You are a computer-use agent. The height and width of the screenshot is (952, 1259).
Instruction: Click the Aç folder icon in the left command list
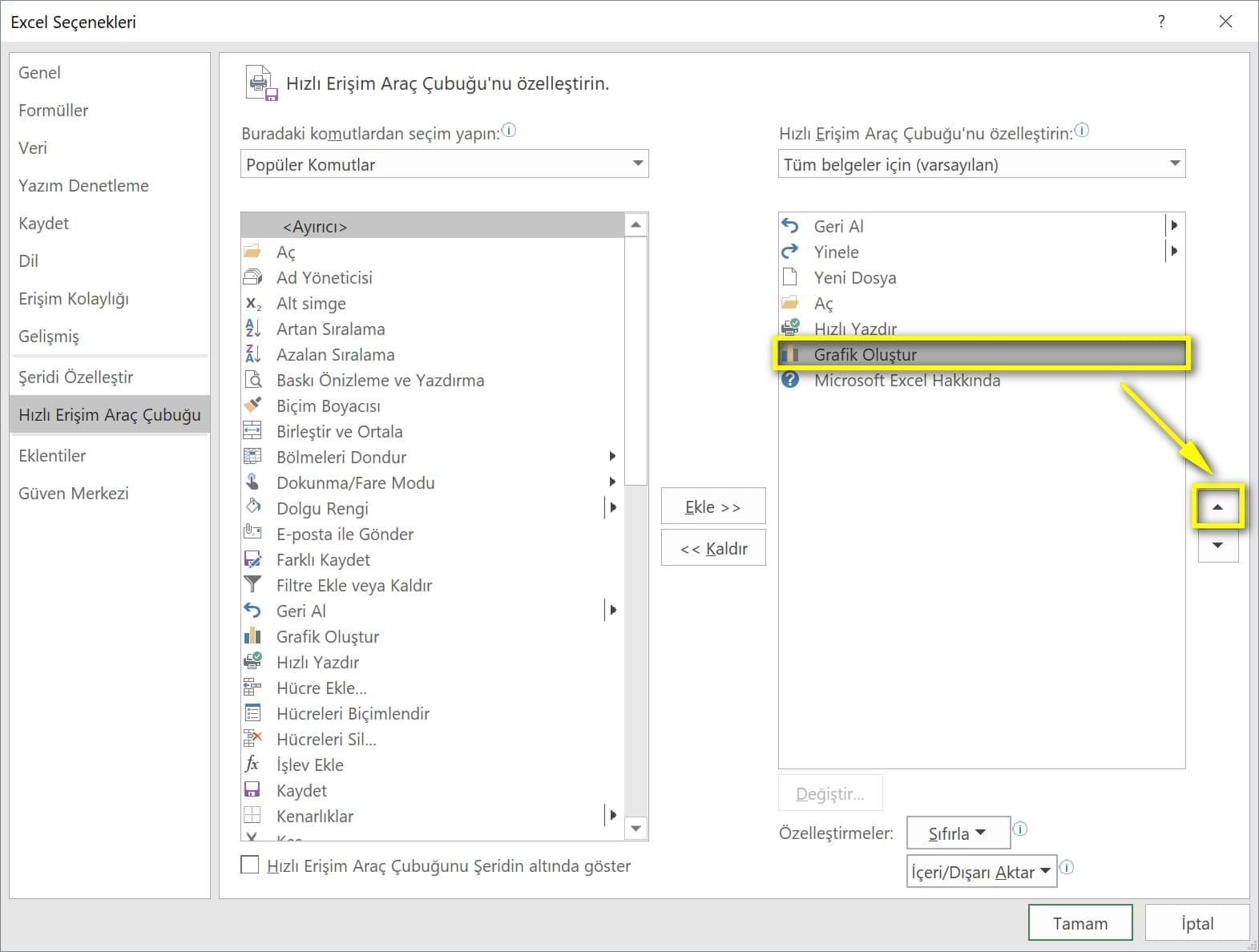pos(252,252)
